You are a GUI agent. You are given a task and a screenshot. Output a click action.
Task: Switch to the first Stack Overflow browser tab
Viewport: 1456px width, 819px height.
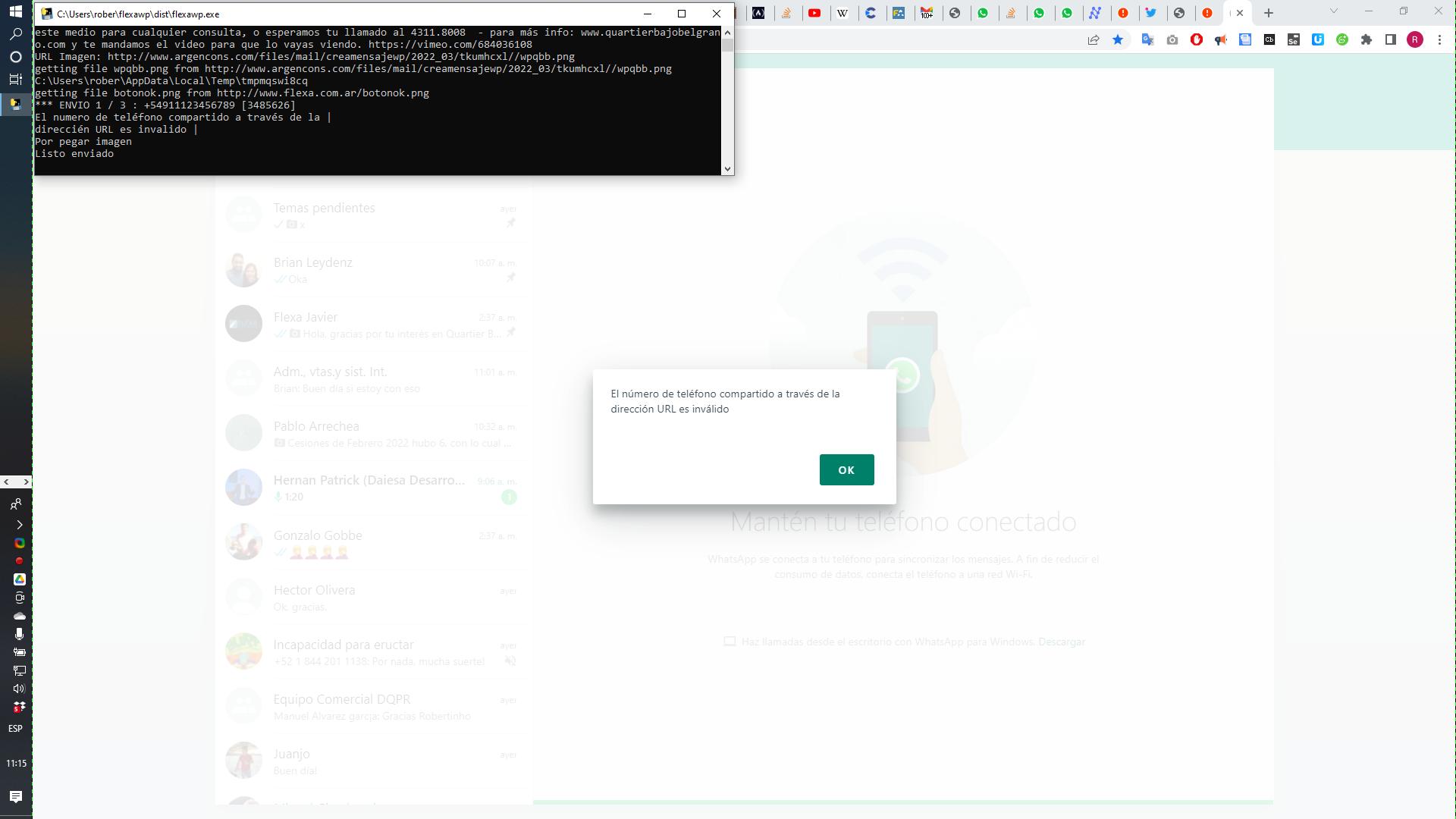pyautogui.click(x=786, y=13)
